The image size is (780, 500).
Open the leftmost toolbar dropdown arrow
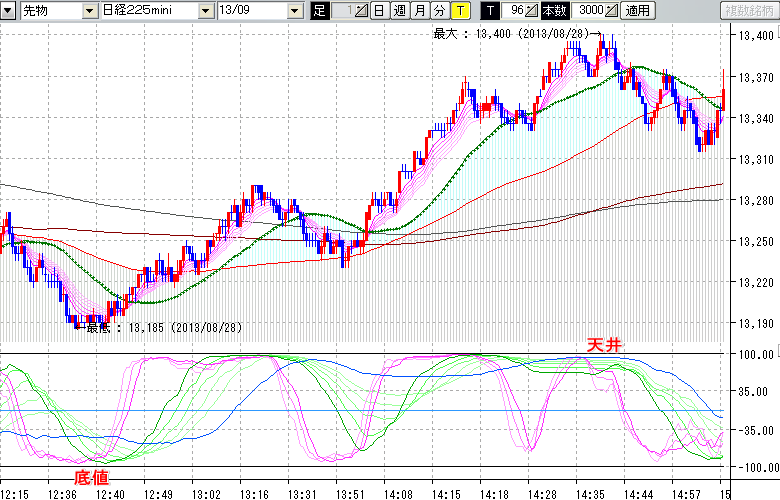coord(7,11)
